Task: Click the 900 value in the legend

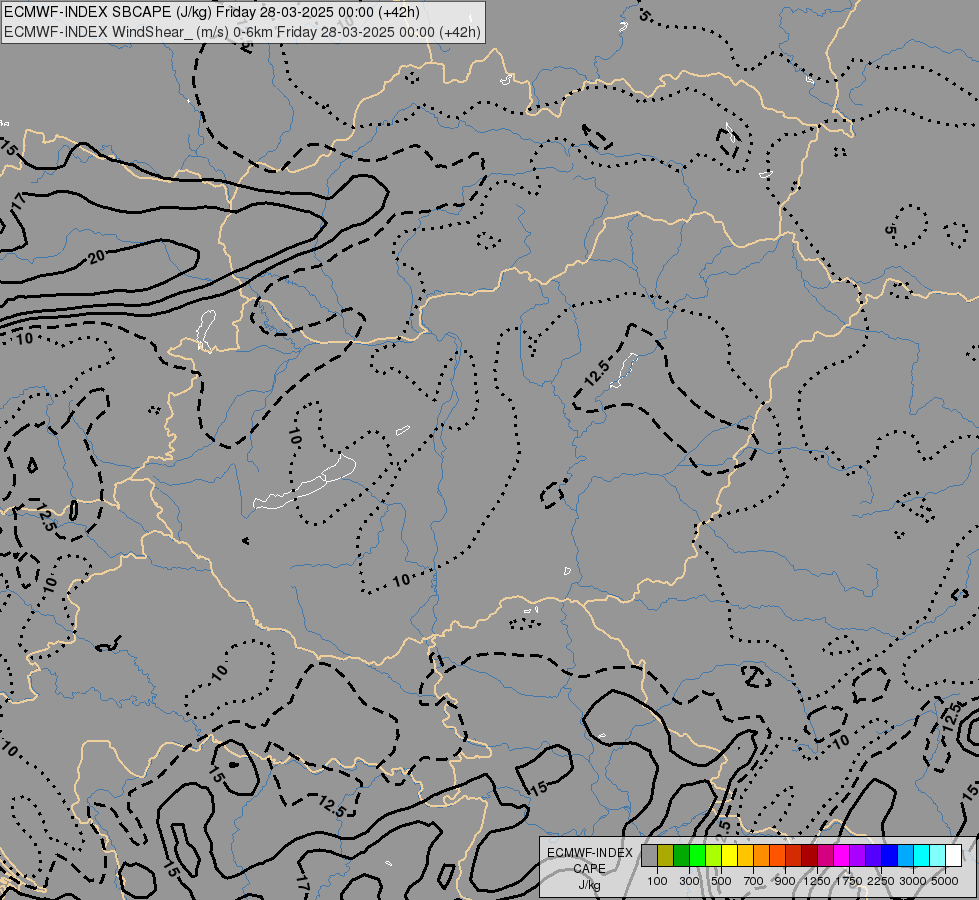Action: coord(785,881)
